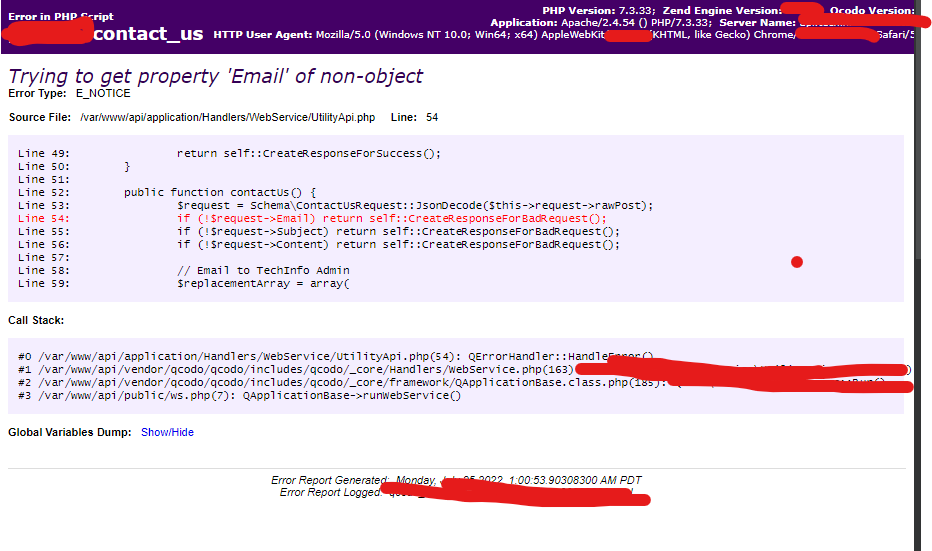Click code Line 49 with CreateResponseForSuccess
The height and width of the screenshot is (551, 932).
pyautogui.click(x=229, y=153)
